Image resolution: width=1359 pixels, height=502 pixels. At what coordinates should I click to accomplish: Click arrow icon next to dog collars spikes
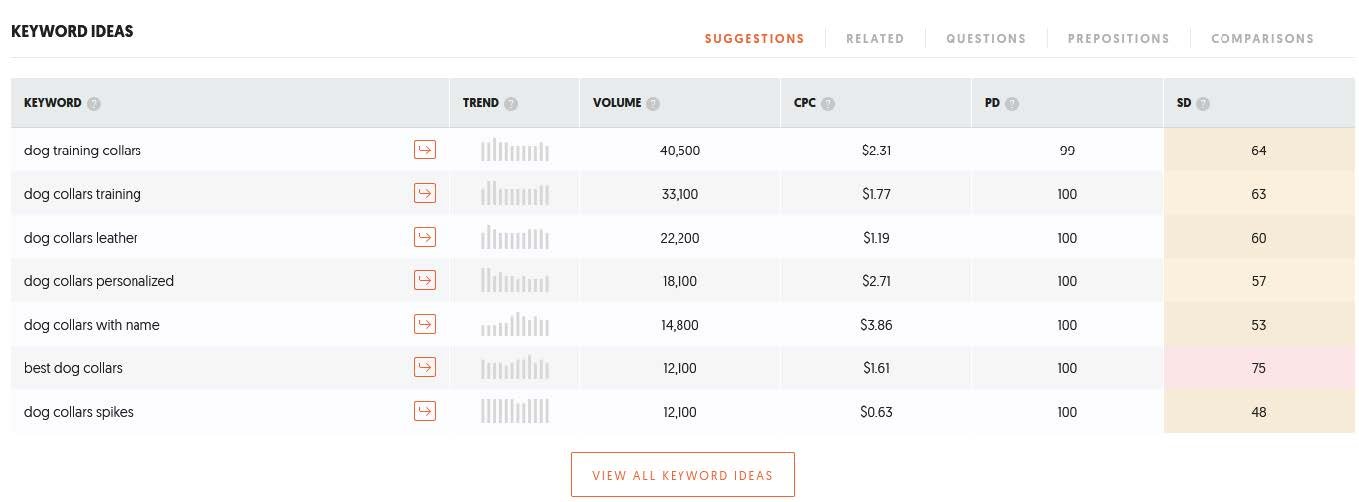pos(425,411)
